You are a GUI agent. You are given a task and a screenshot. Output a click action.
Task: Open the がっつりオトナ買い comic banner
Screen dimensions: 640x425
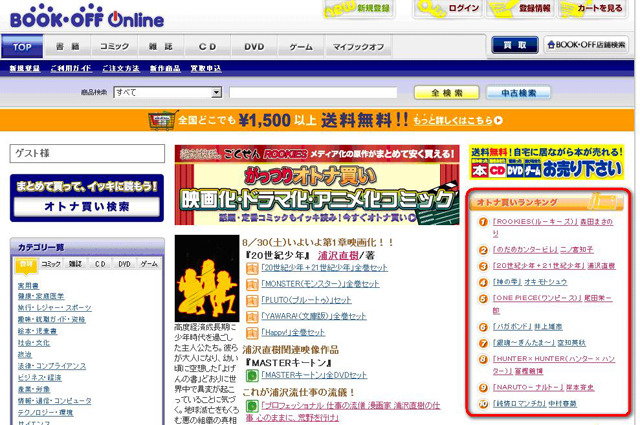click(317, 185)
